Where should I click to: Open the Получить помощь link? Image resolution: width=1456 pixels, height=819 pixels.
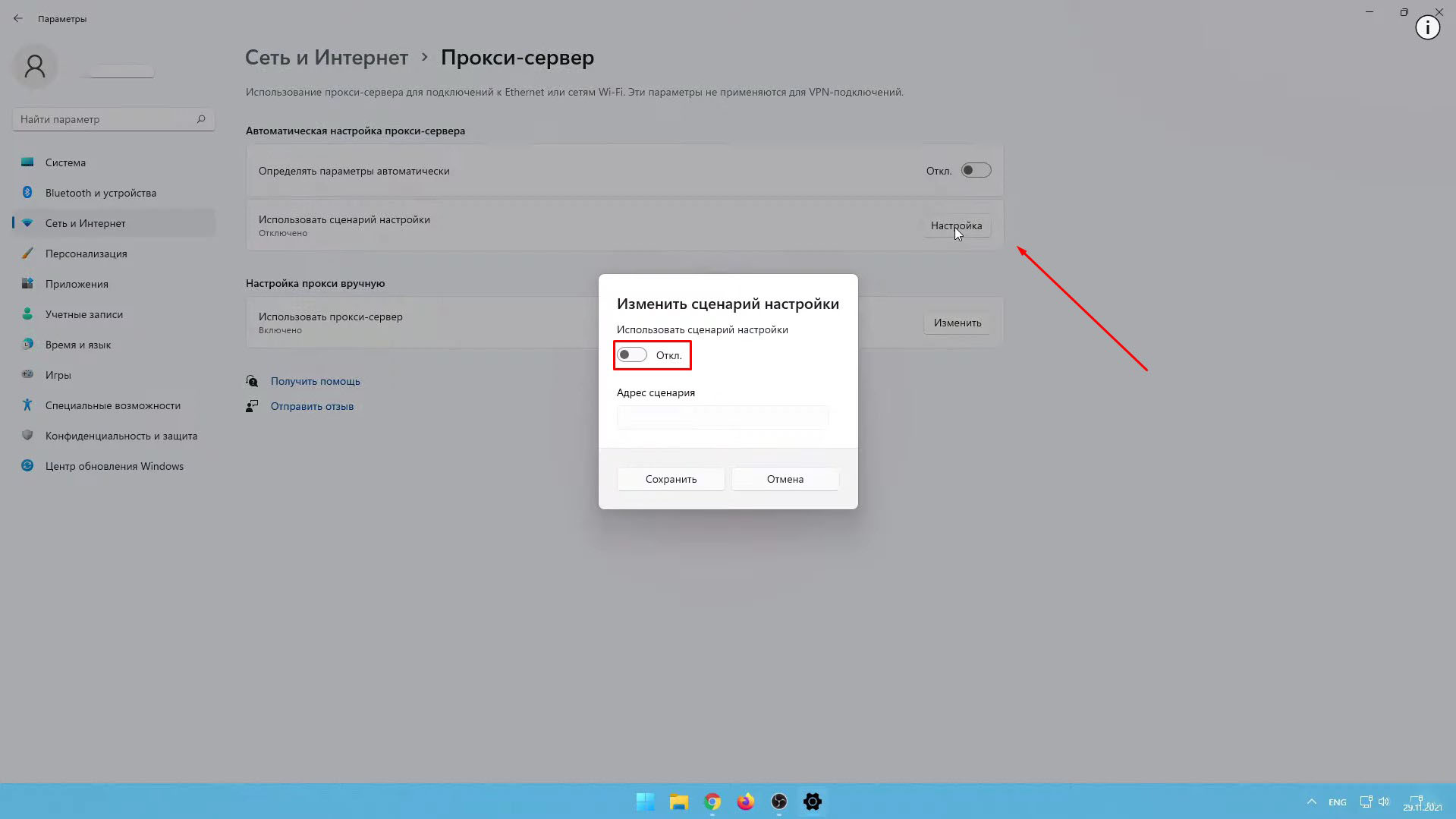click(x=315, y=381)
